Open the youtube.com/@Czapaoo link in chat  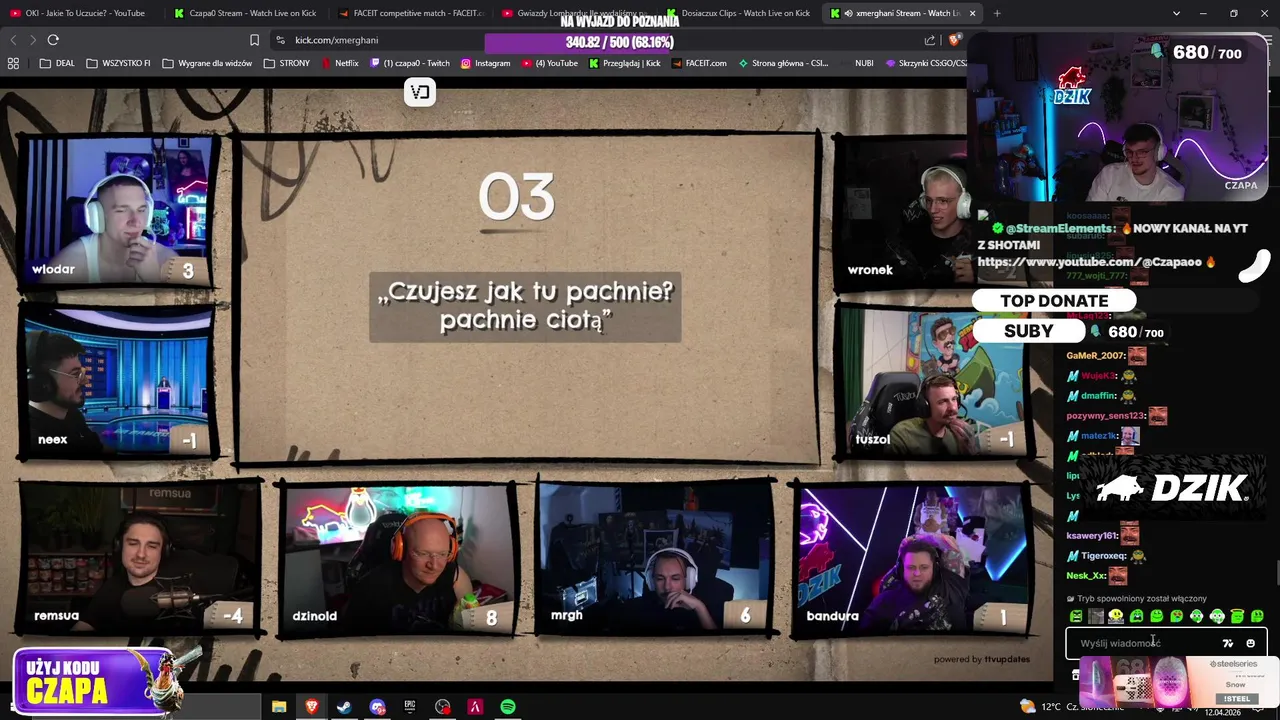[x=1090, y=262]
